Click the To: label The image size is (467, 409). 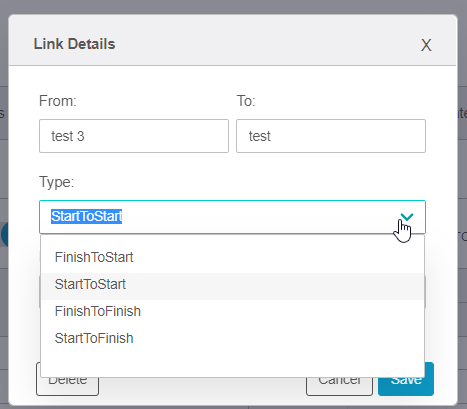coord(246,101)
